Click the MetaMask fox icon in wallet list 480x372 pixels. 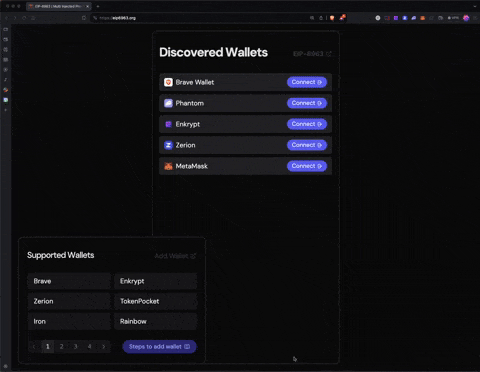click(168, 166)
